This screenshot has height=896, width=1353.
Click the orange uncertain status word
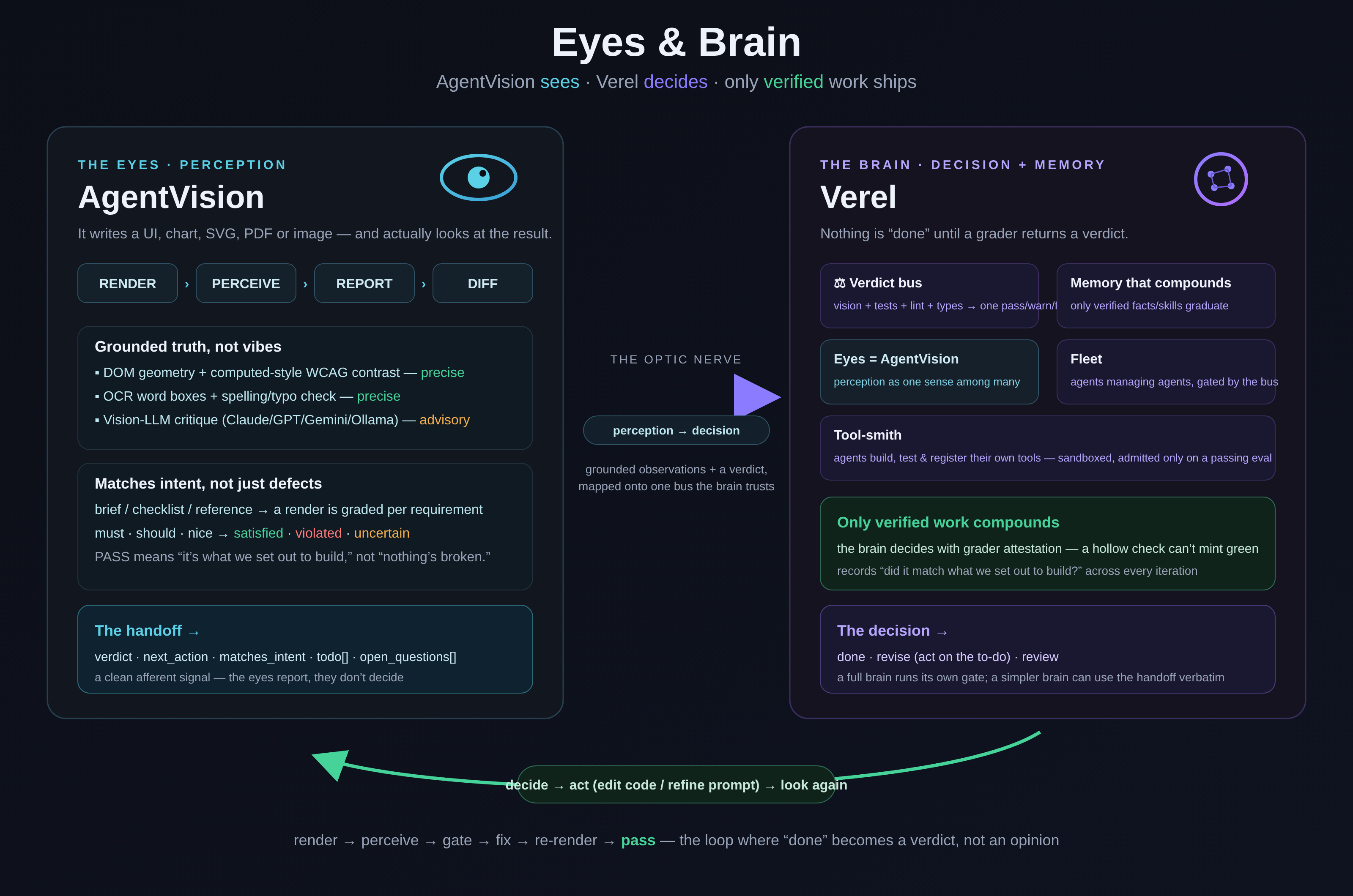coord(382,533)
